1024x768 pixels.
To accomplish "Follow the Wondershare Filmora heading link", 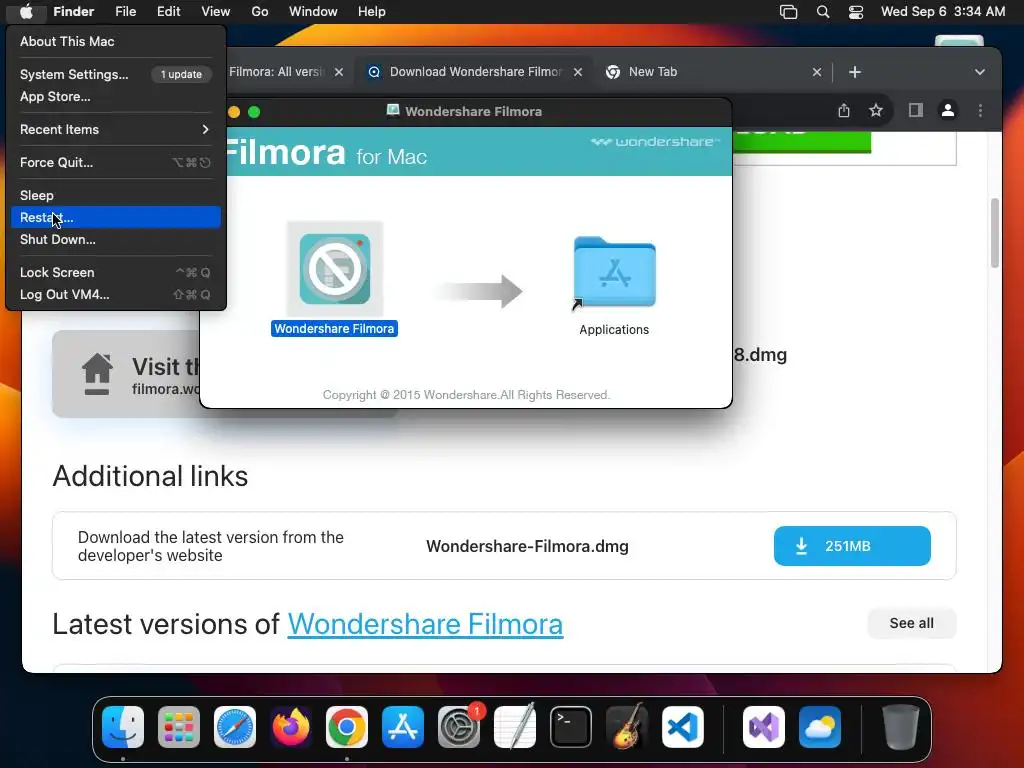I will click(x=425, y=624).
